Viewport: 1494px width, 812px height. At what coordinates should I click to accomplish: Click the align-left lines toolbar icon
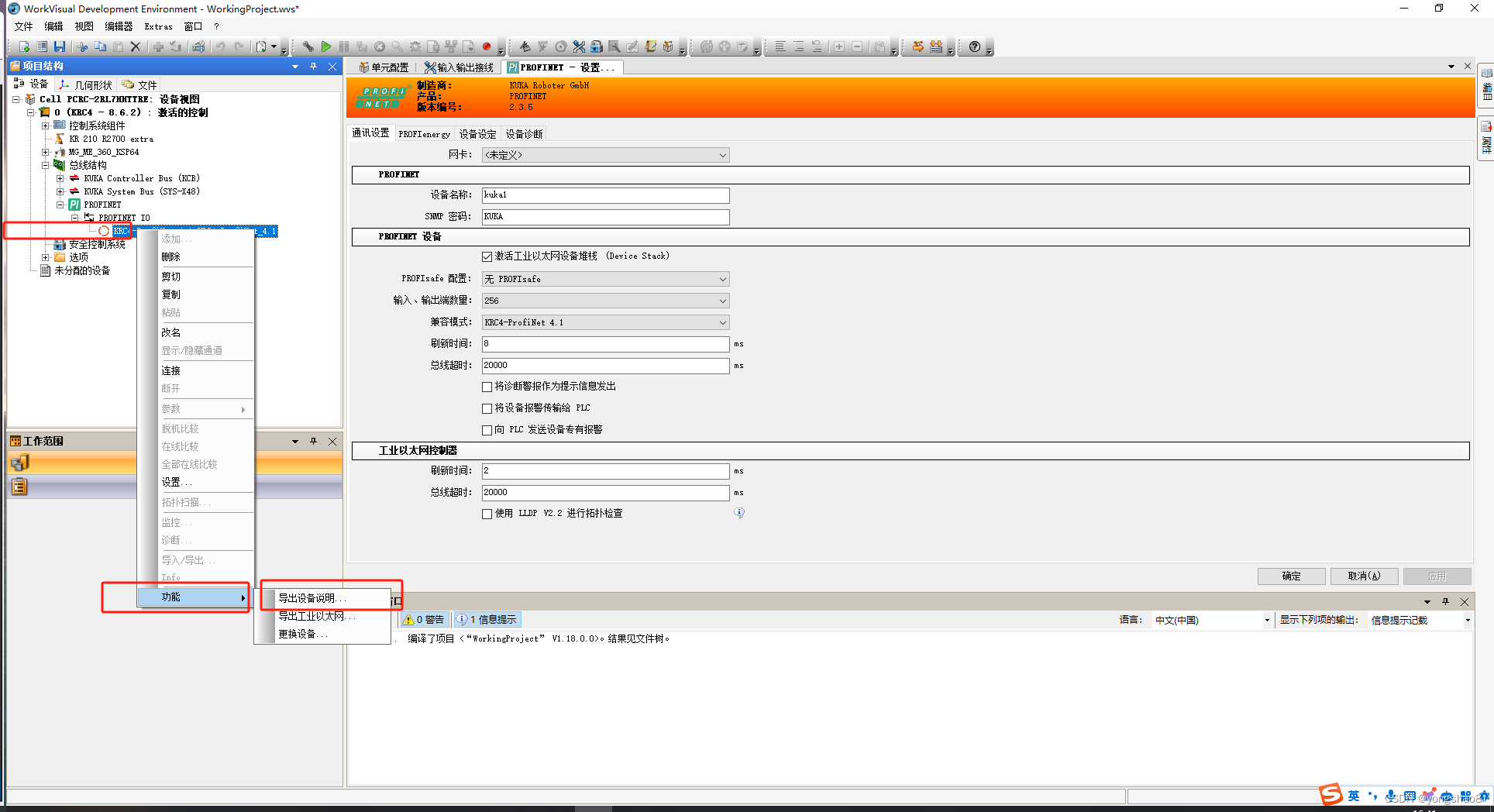(x=780, y=46)
